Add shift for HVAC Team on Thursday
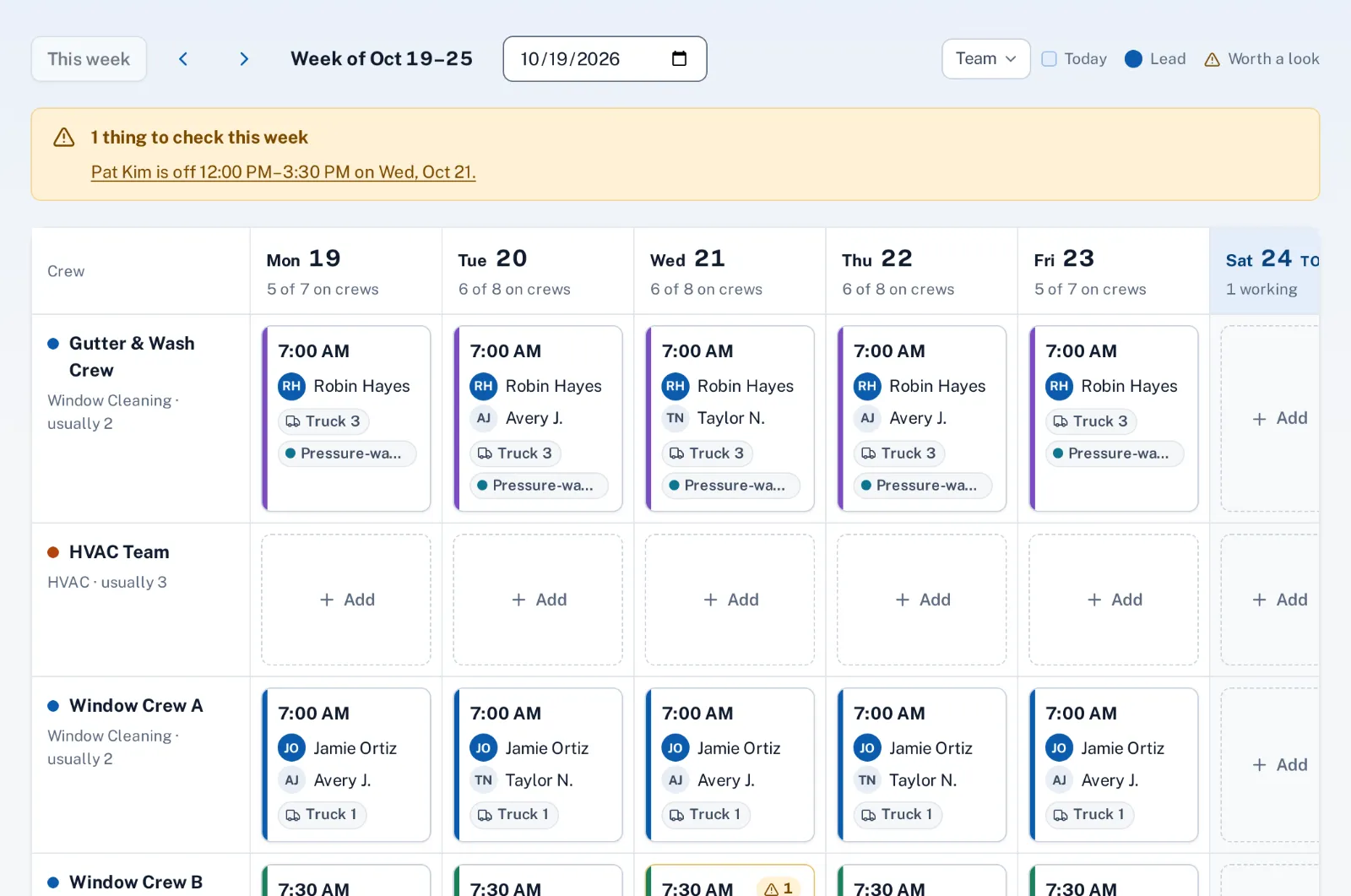Screen dimensions: 1351x896 coord(922,600)
